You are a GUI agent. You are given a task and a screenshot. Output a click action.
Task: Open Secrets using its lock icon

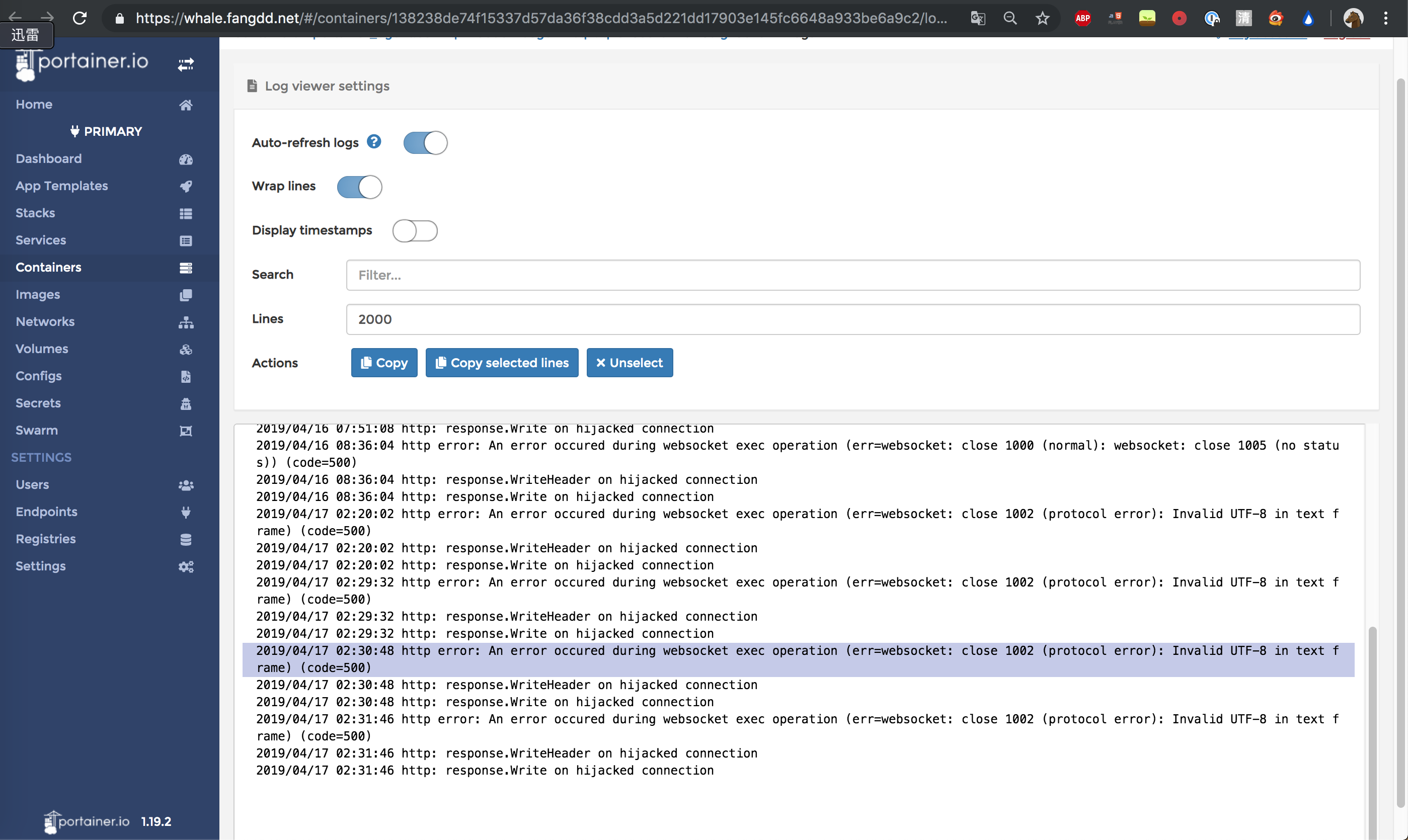186,403
